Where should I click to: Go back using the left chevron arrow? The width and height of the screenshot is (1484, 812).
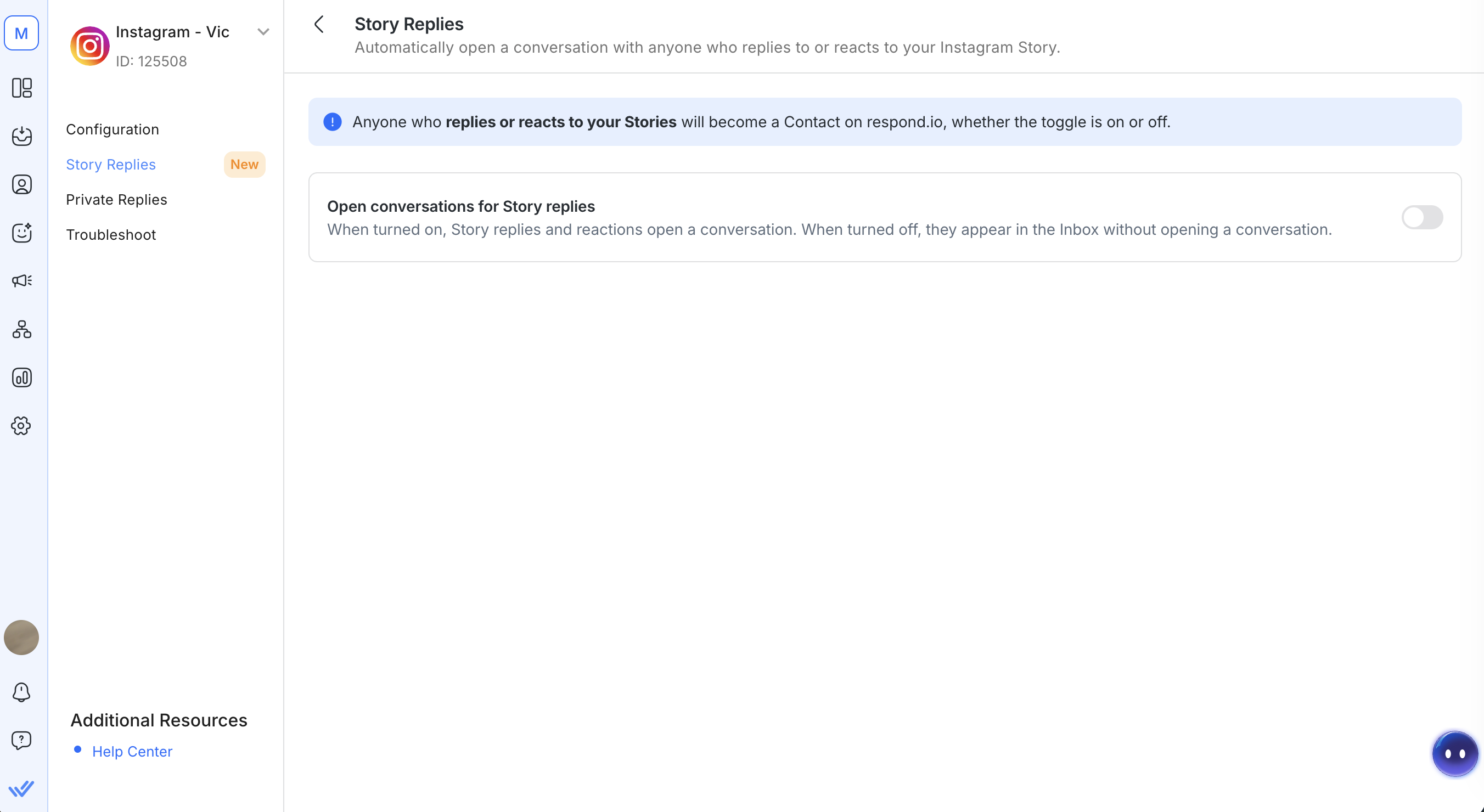[x=319, y=24]
